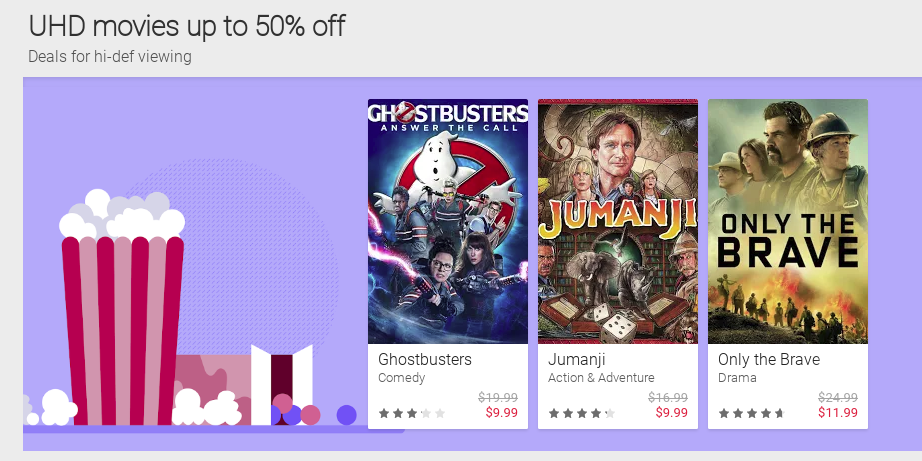Buy Ghostbusters at the $9.99 sale price
922x461 pixels.
(x=502, y=412)
